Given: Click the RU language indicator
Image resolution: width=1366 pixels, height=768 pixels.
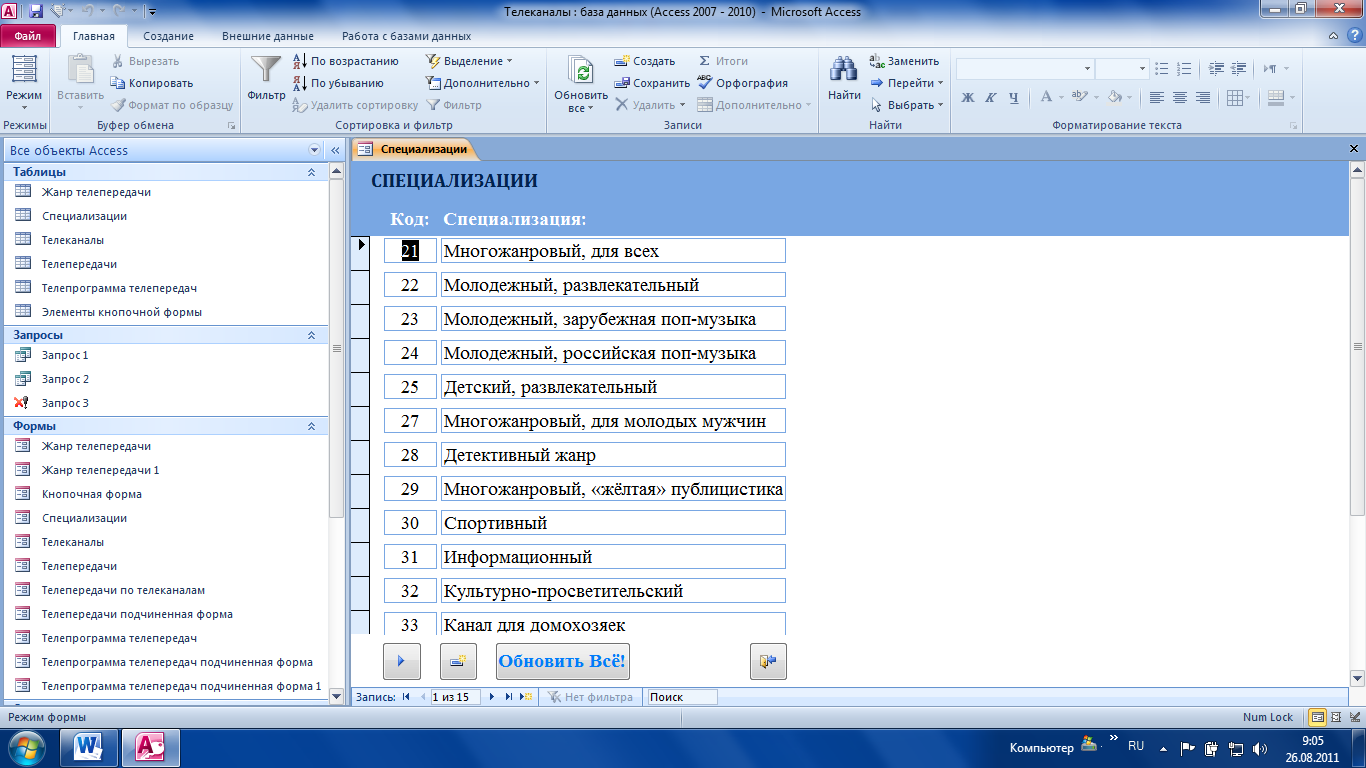Looking at the screenshot, I should point(1136,746).
